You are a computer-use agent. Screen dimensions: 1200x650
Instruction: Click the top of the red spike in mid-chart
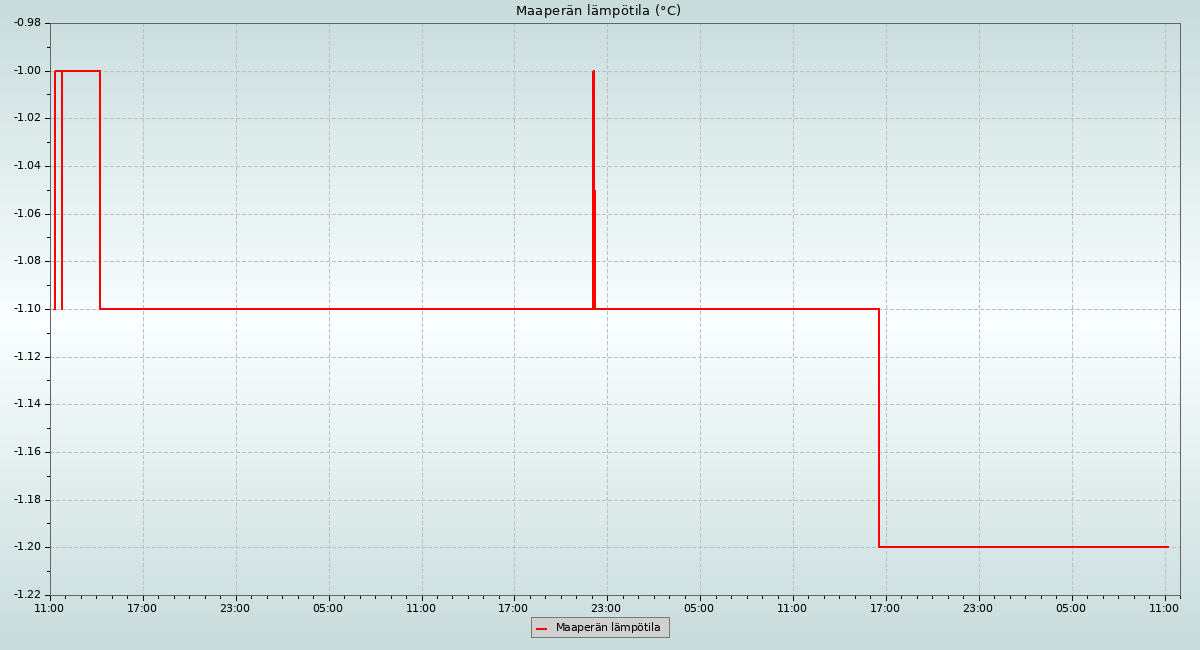coord(593,72)
